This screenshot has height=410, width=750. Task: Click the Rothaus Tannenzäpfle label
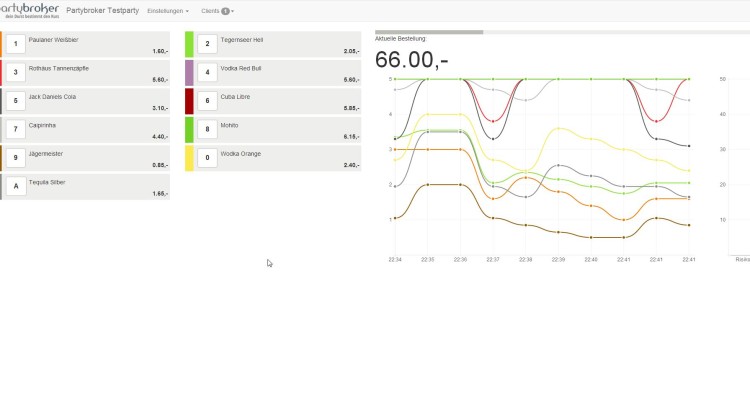pyautogui.click(x=59, y=68)
